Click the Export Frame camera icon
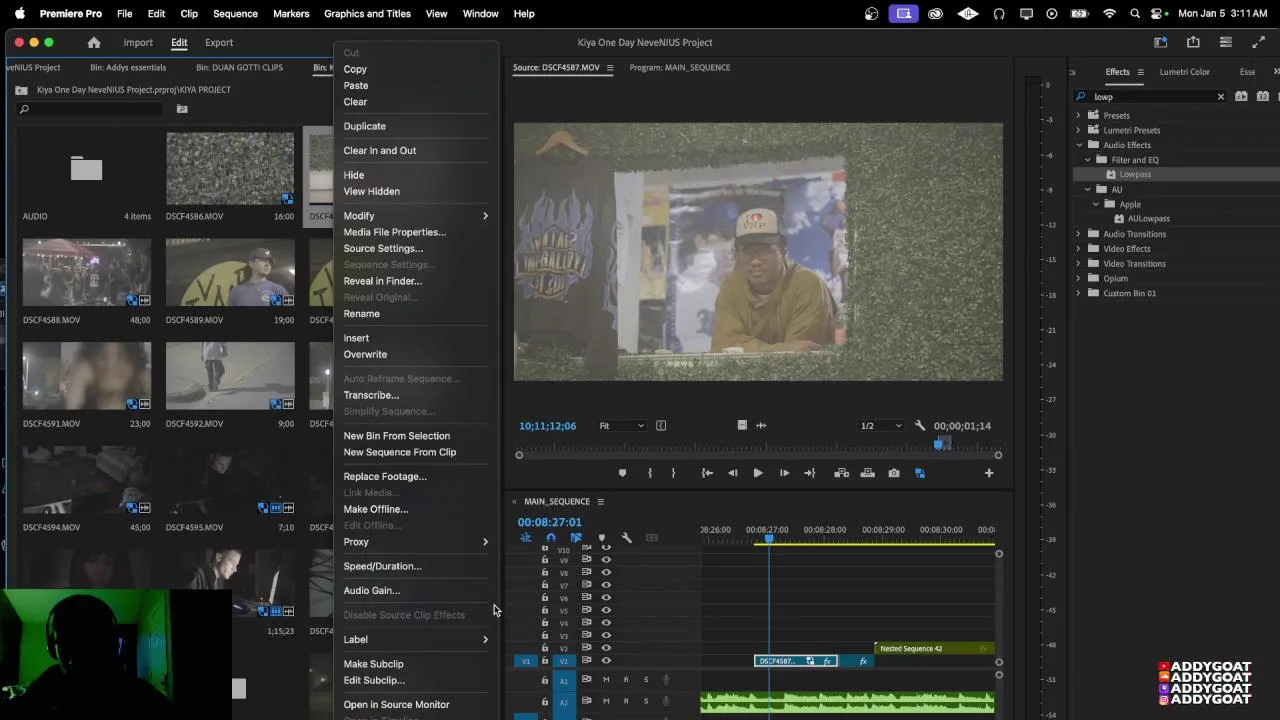The image size is (1280, 720). [x=894, y=473]
